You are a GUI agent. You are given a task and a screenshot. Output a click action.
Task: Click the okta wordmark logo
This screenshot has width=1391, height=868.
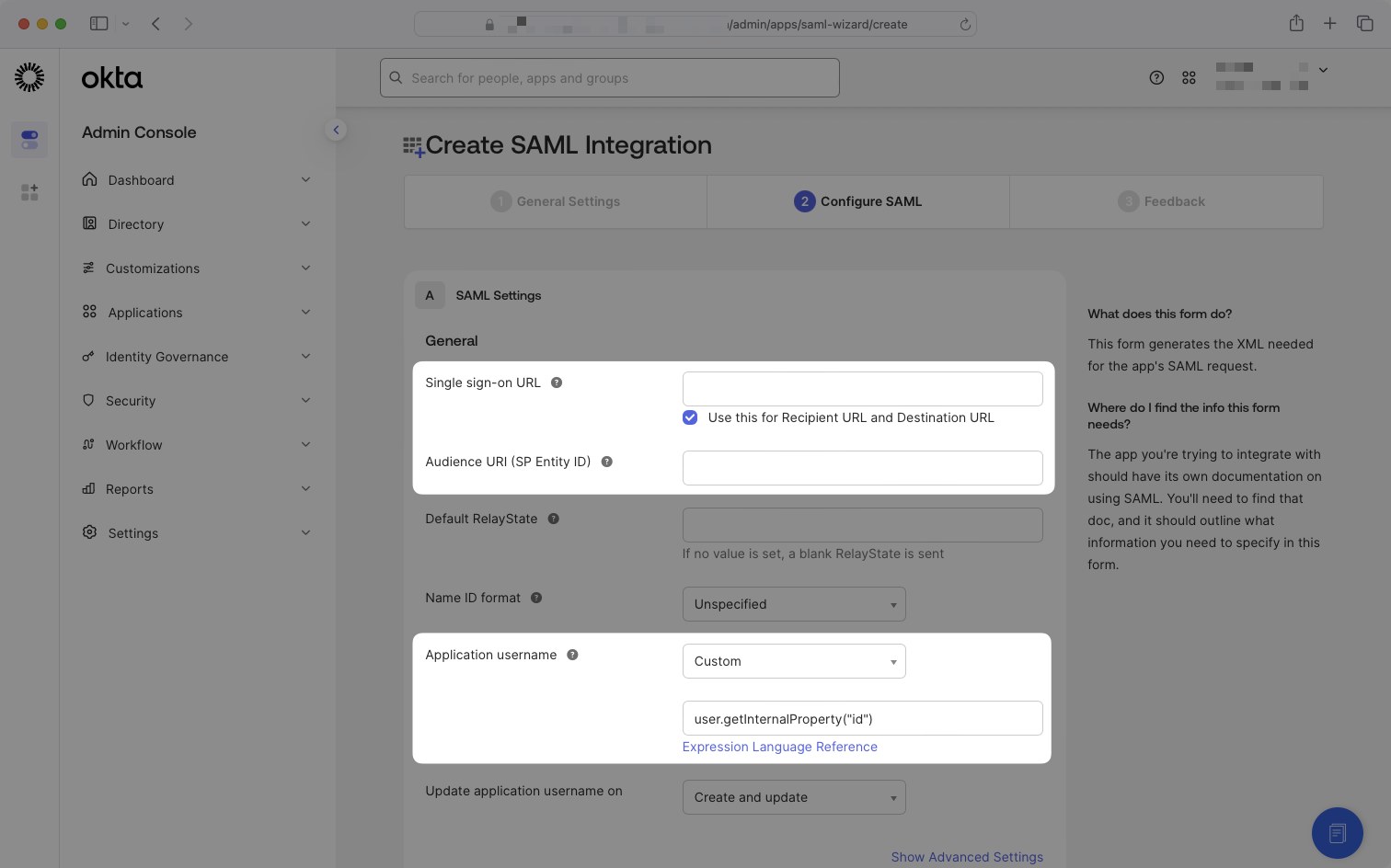pyautogui.click(x=112, y=78)
